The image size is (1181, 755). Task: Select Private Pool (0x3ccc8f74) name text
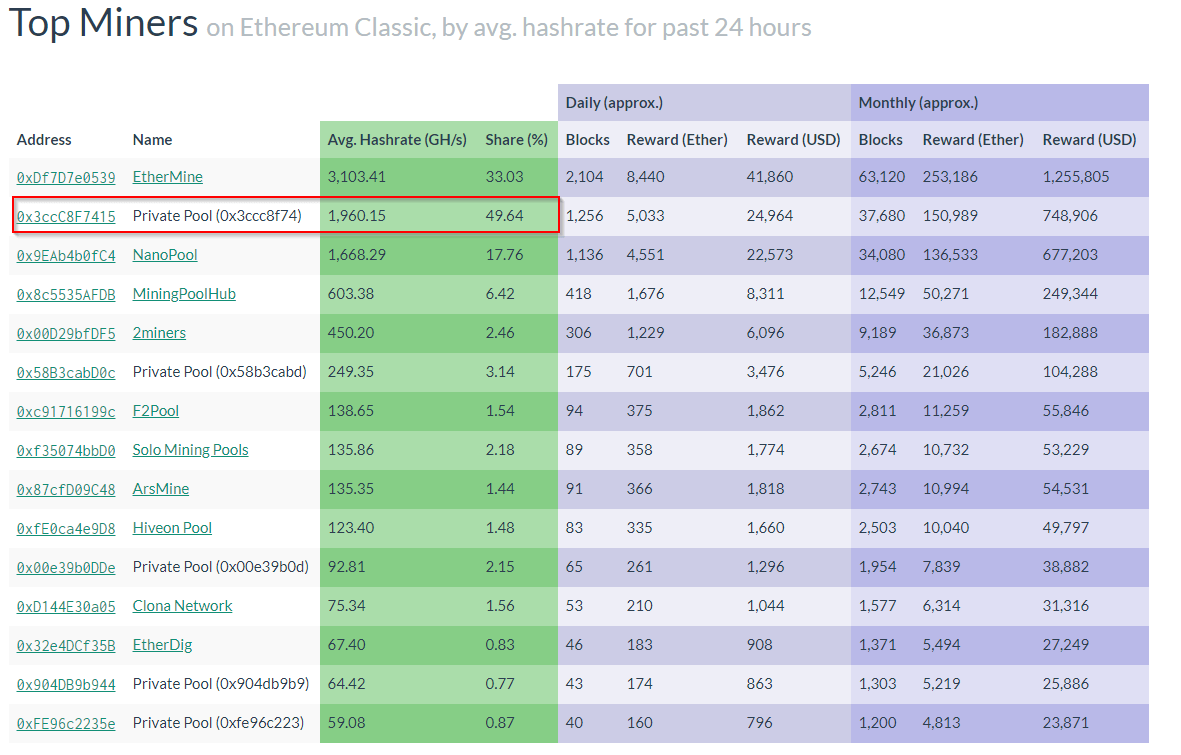tap(217, 216)
